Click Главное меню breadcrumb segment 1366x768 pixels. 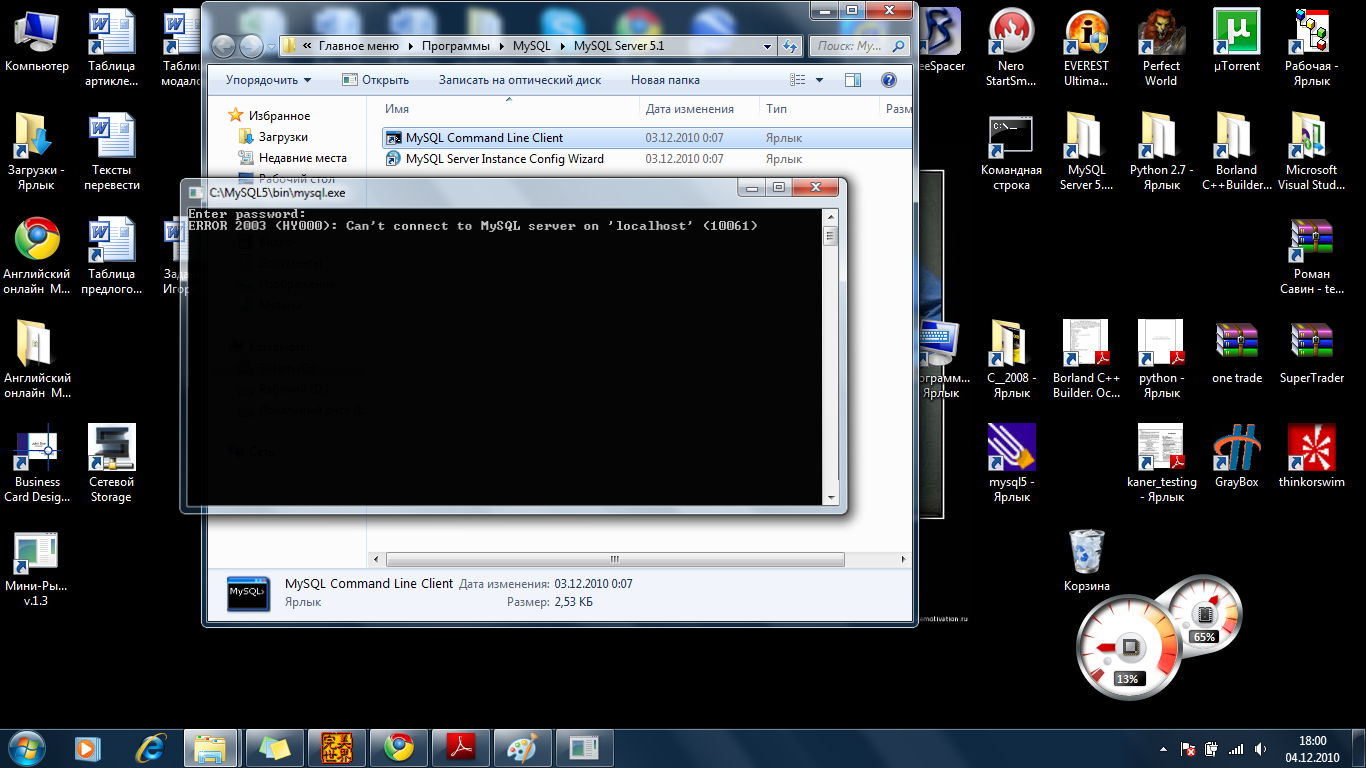click(x=360, y=46)
